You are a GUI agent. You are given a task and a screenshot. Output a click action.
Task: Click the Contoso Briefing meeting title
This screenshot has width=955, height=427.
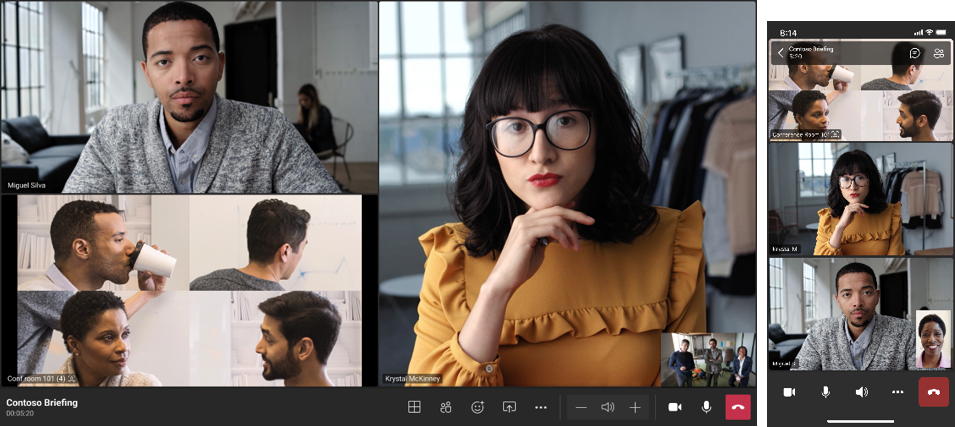pos(42,403)
